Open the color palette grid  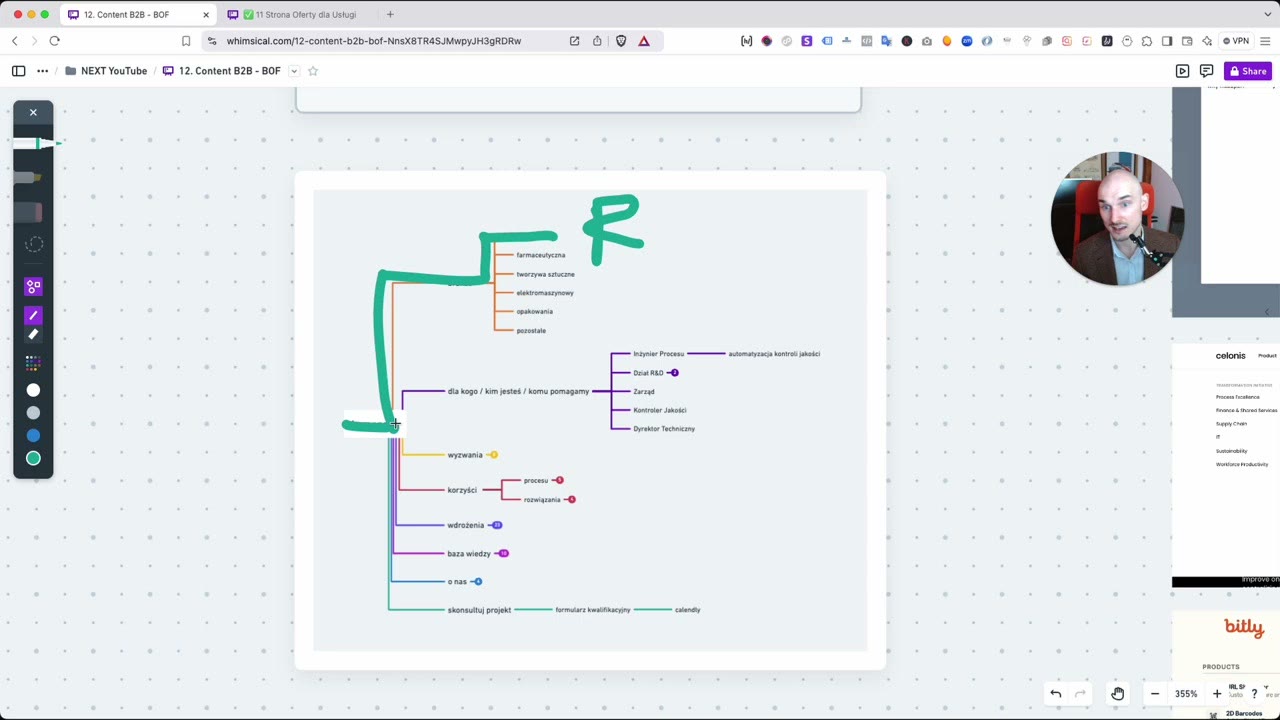pos(33,363)
